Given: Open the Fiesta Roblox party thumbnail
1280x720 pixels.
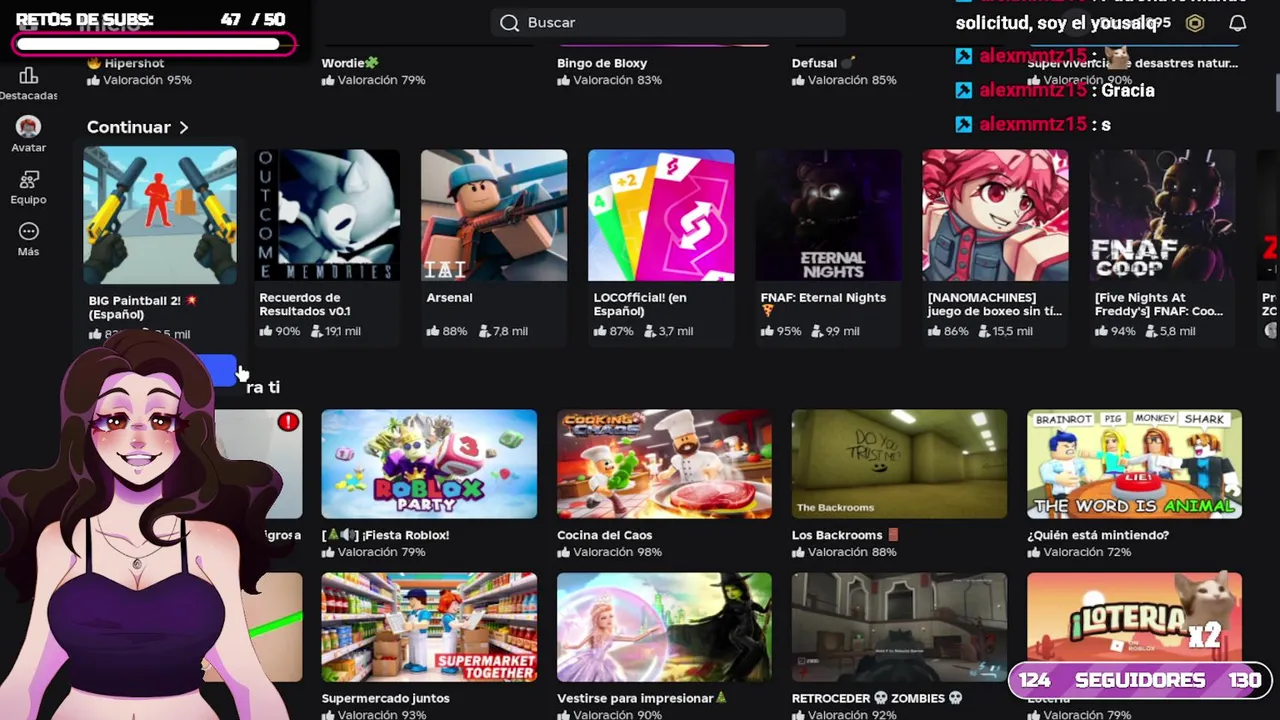Looking at the screenshot, I should [x=429, y=464].
